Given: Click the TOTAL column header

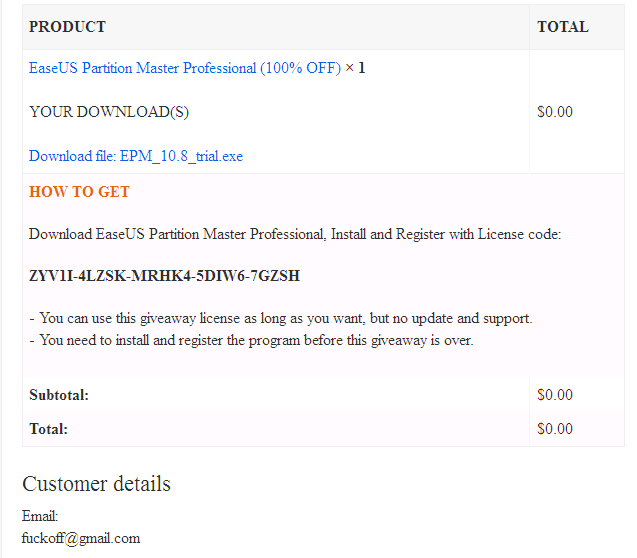Looking at the screenshot, I should coord(563,27).
